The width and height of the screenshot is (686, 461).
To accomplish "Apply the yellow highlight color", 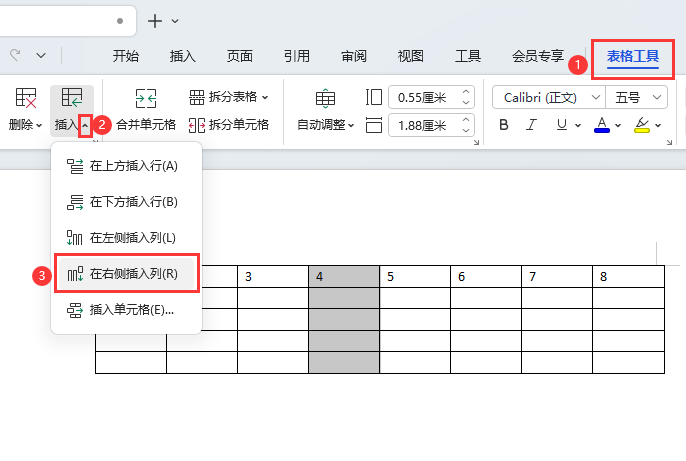I will point(642,125).
